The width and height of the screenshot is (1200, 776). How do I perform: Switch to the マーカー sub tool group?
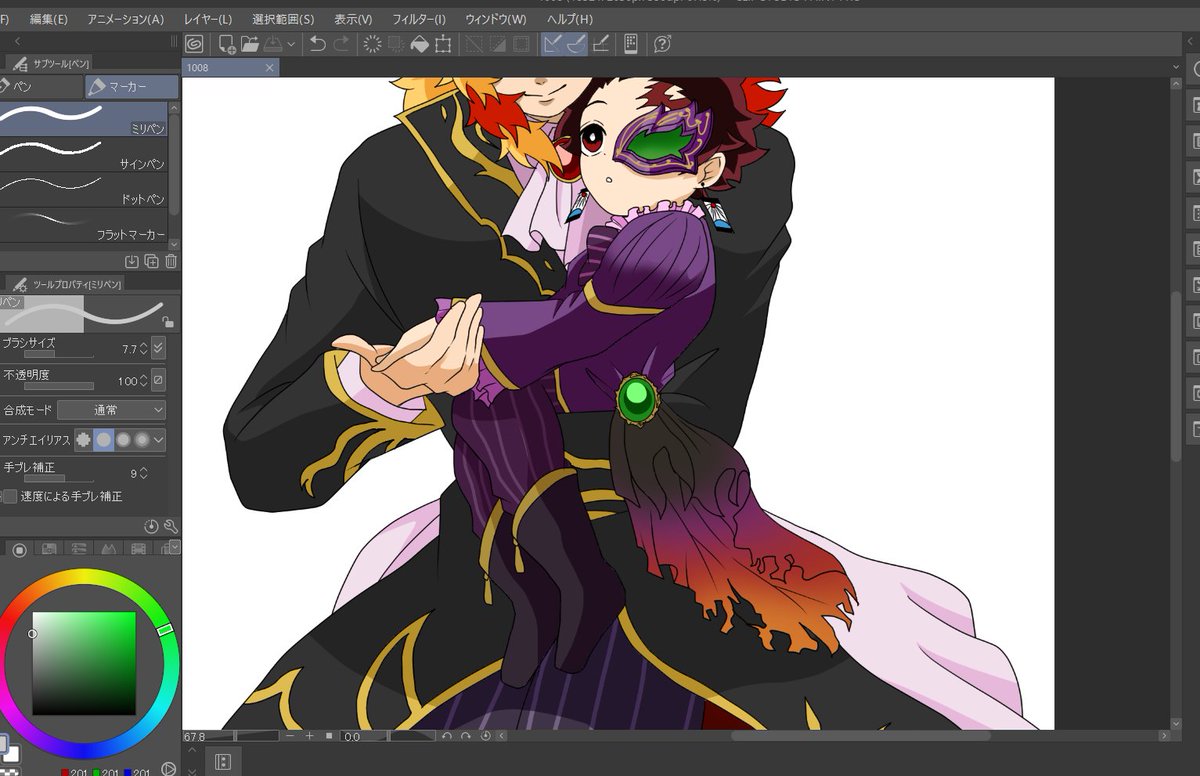pyautogui.click(x=132, y=87)
